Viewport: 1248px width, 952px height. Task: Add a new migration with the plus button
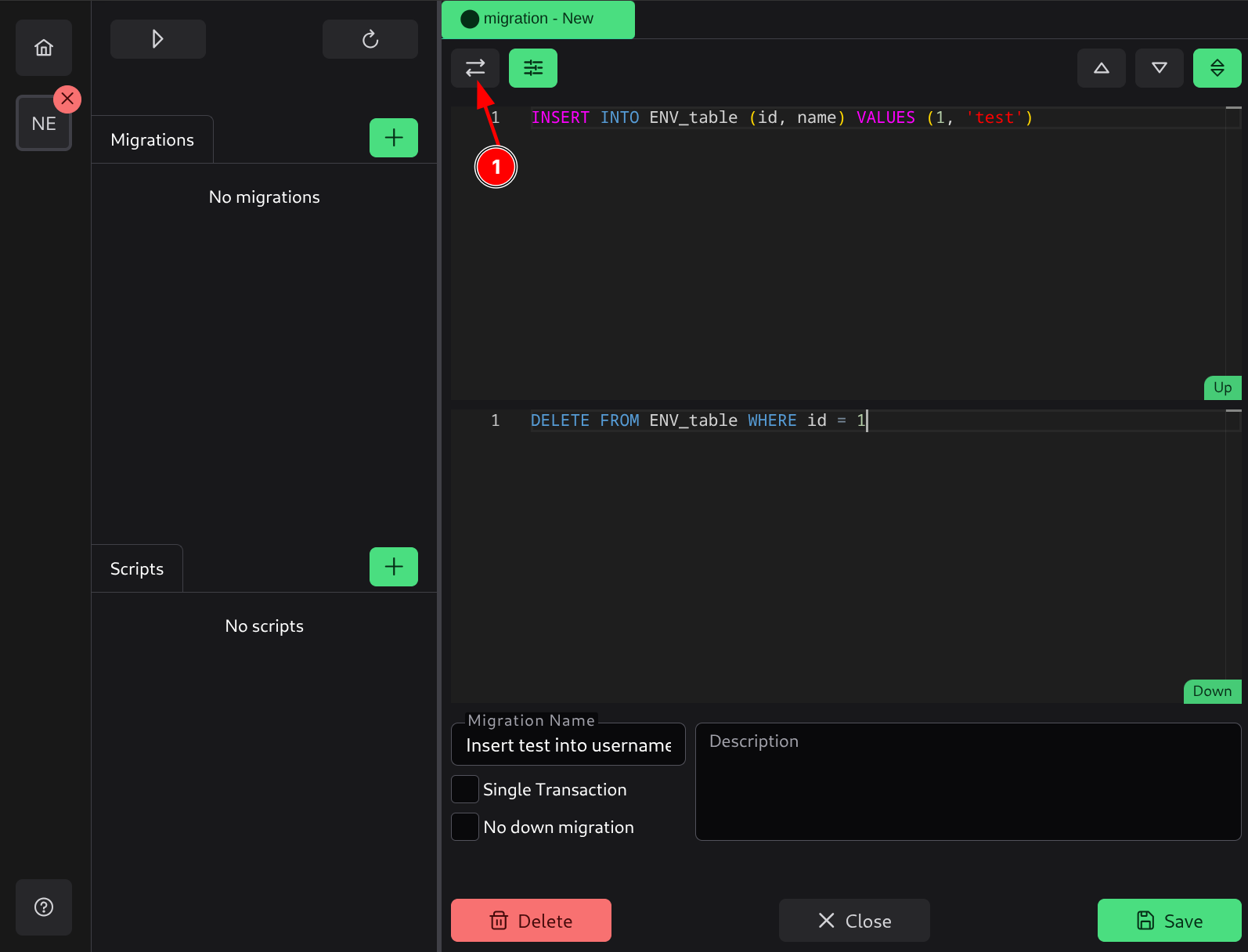click(x=394, y=138)
